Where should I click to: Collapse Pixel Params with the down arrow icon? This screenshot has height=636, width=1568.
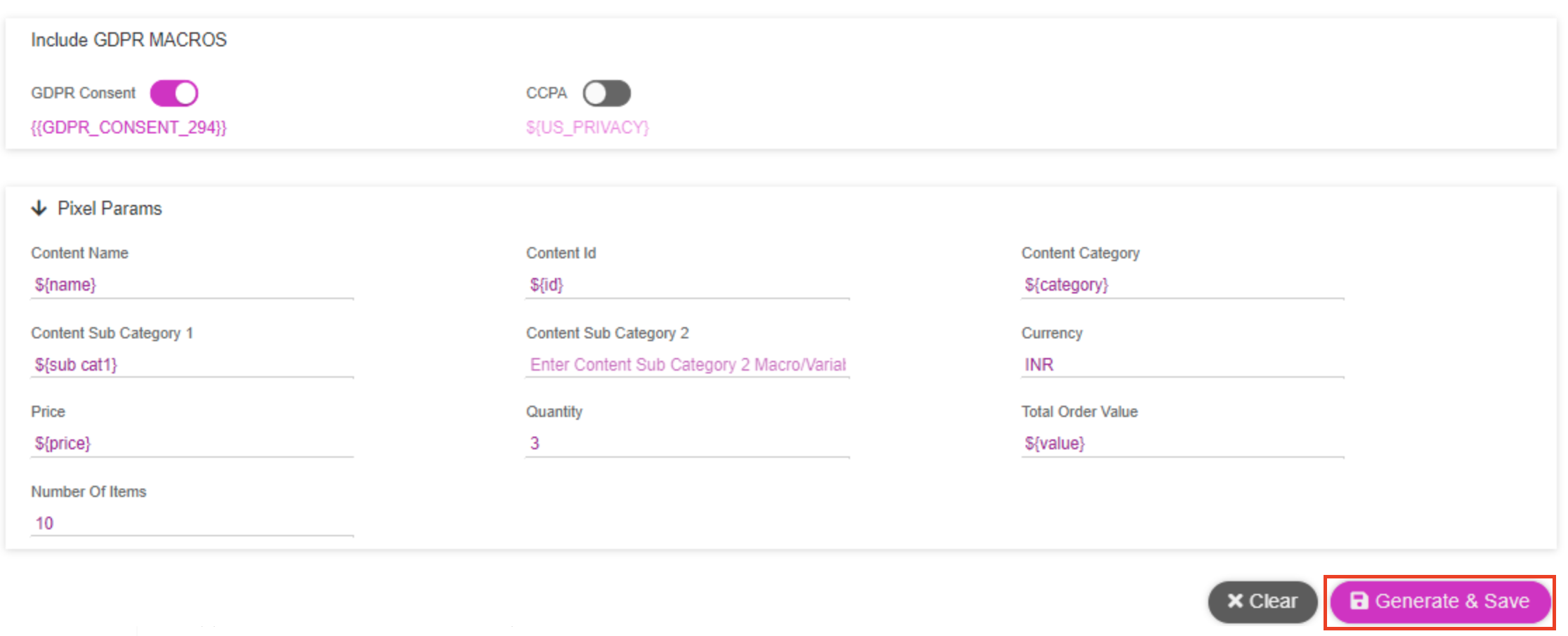39,208
